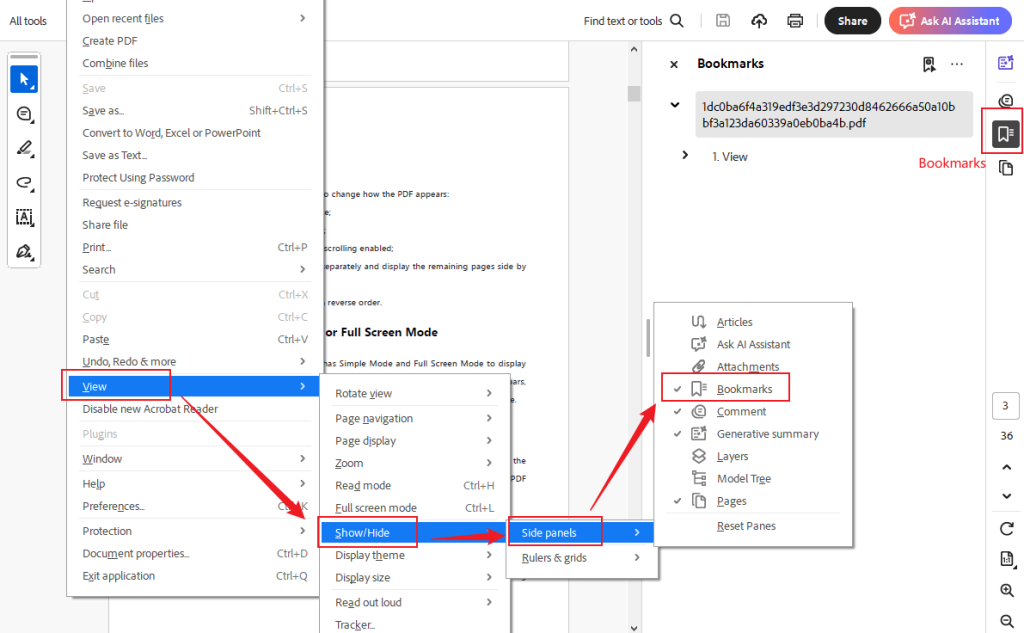The image size is (1024, 633).
Task: Open the Bookmarks panel icon
Action: point(1003,130)
